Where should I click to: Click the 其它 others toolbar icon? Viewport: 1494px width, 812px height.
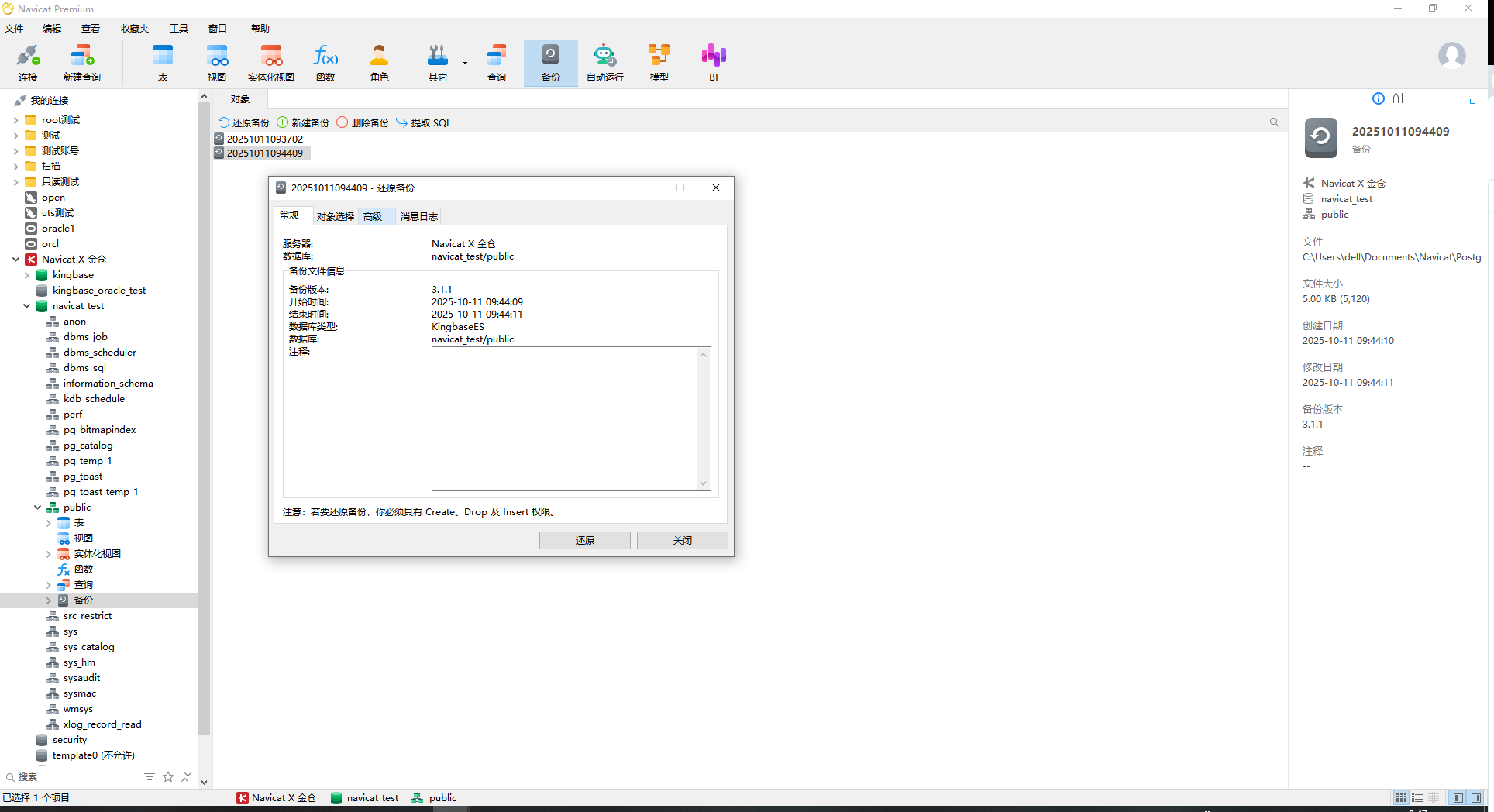(438, 63)
